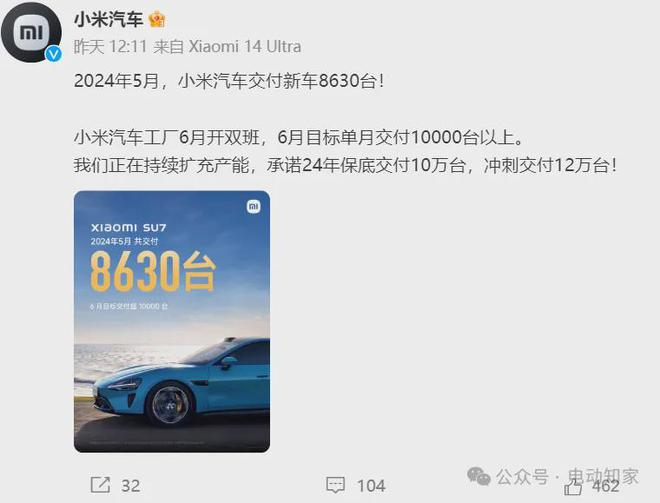Click the repost share icon

point(100,485)
